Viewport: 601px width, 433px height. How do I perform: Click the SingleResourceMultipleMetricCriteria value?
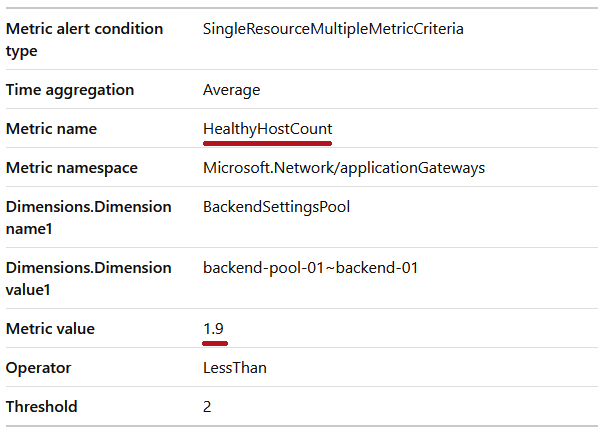pos(333,29)
